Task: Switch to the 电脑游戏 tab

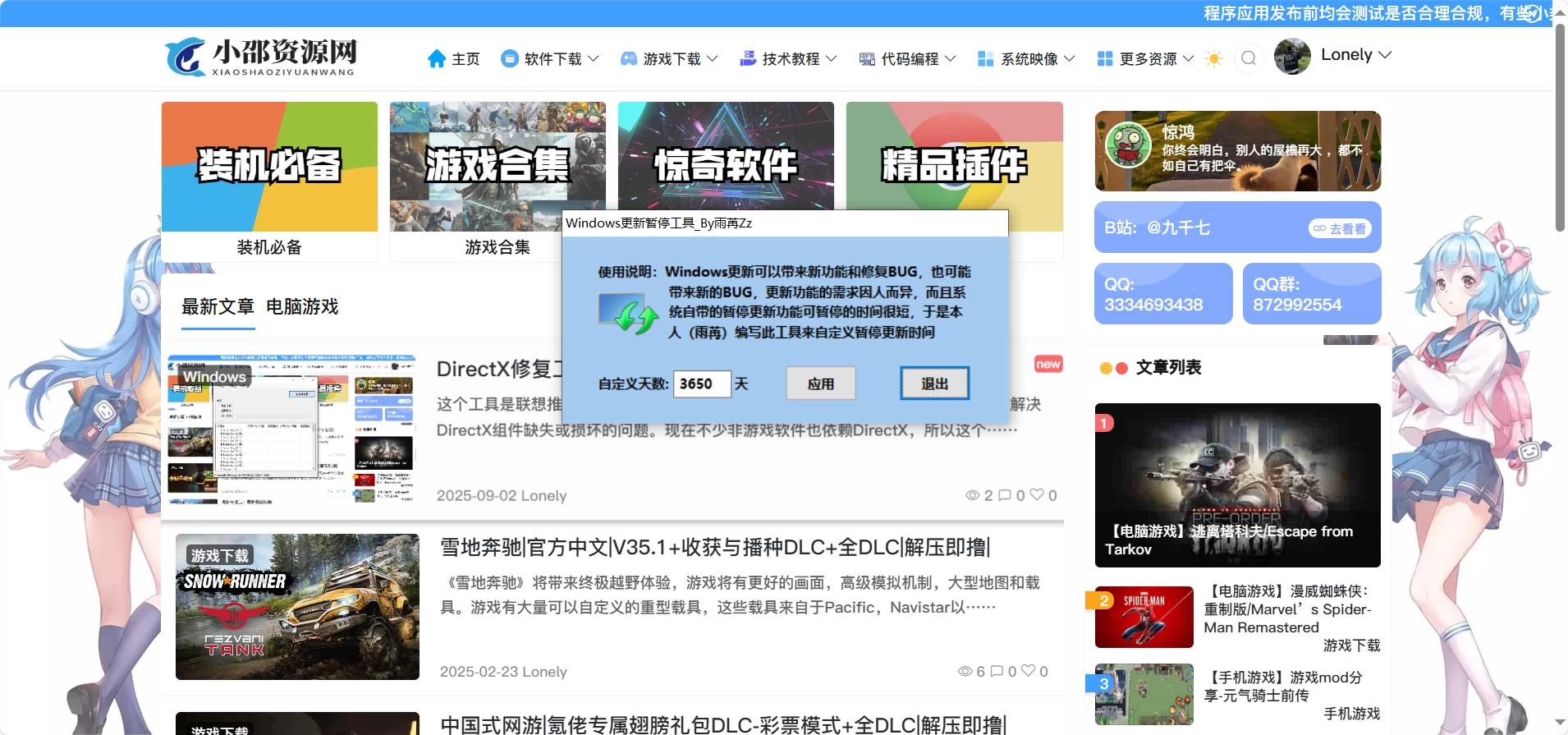Action: 302,307
